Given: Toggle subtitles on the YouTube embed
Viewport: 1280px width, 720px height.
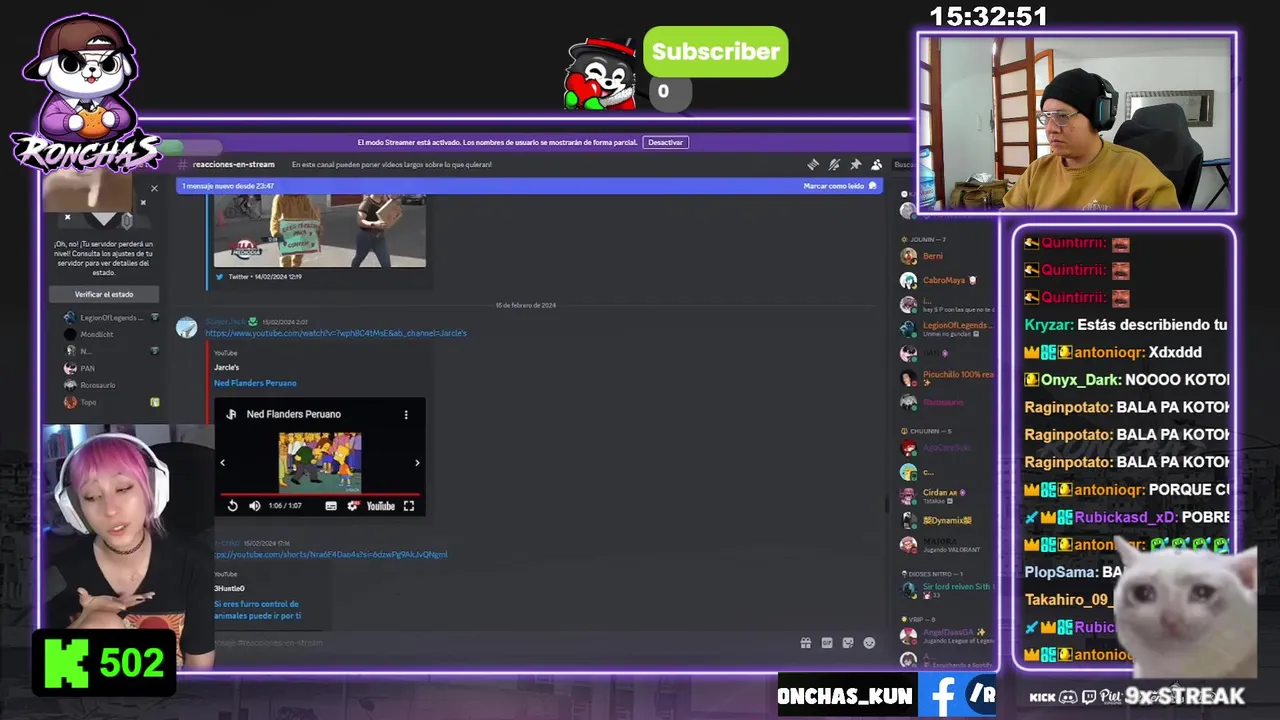Looking at the screenshot, I should (331, 506).
